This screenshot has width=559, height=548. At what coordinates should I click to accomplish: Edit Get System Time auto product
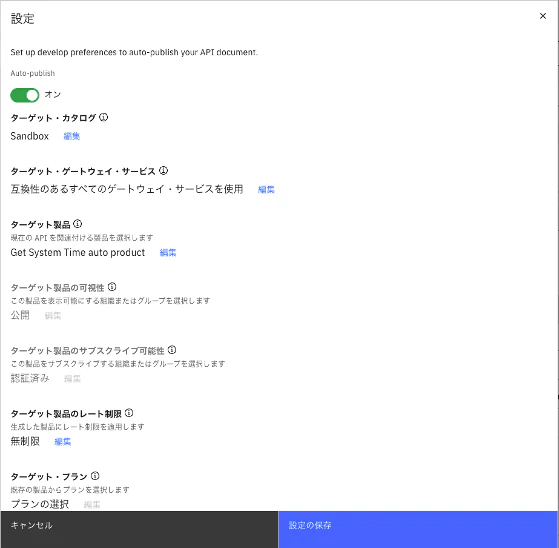click(x=168, y=253)
